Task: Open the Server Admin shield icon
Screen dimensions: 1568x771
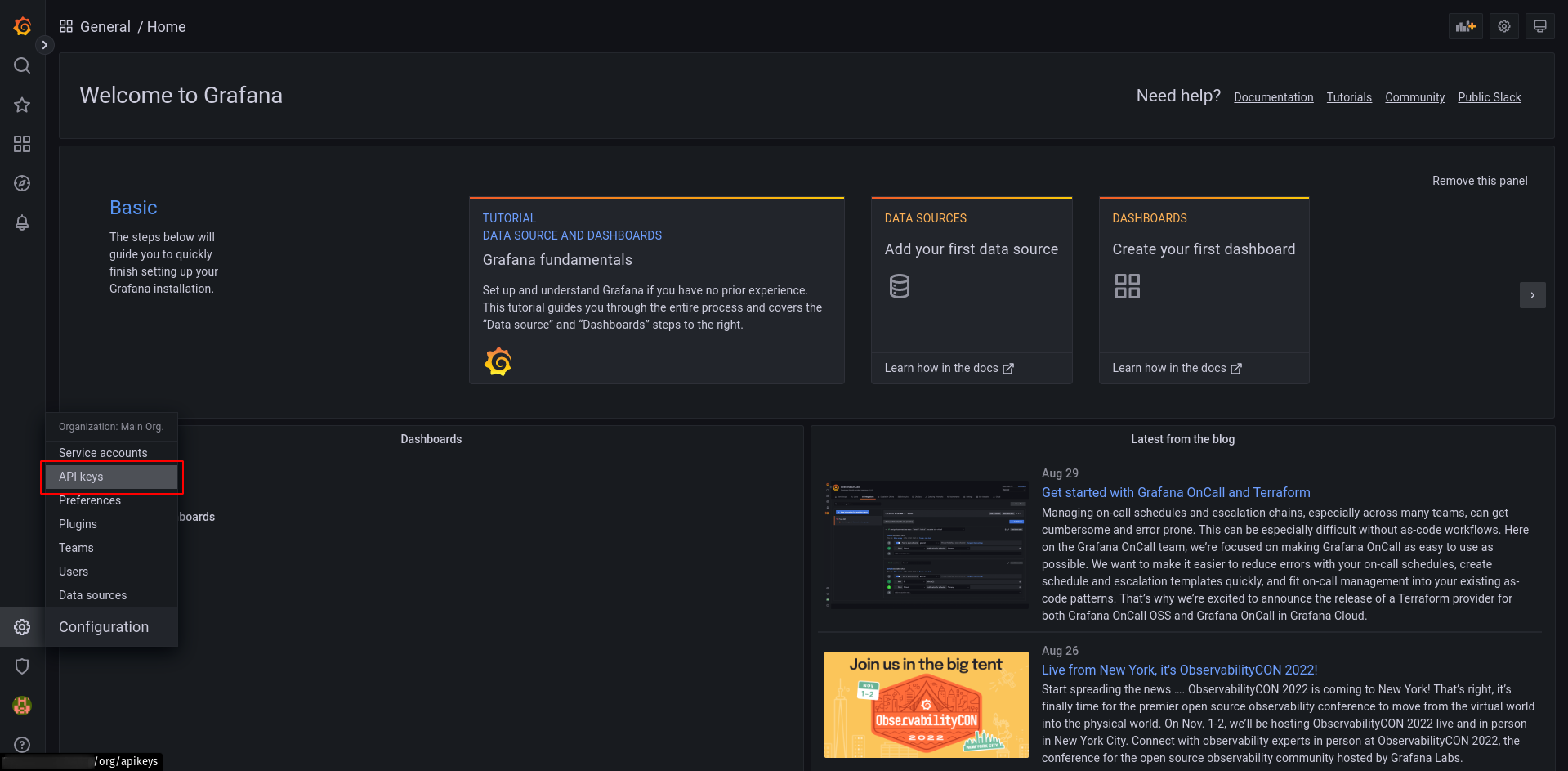Action: point(22,666)
